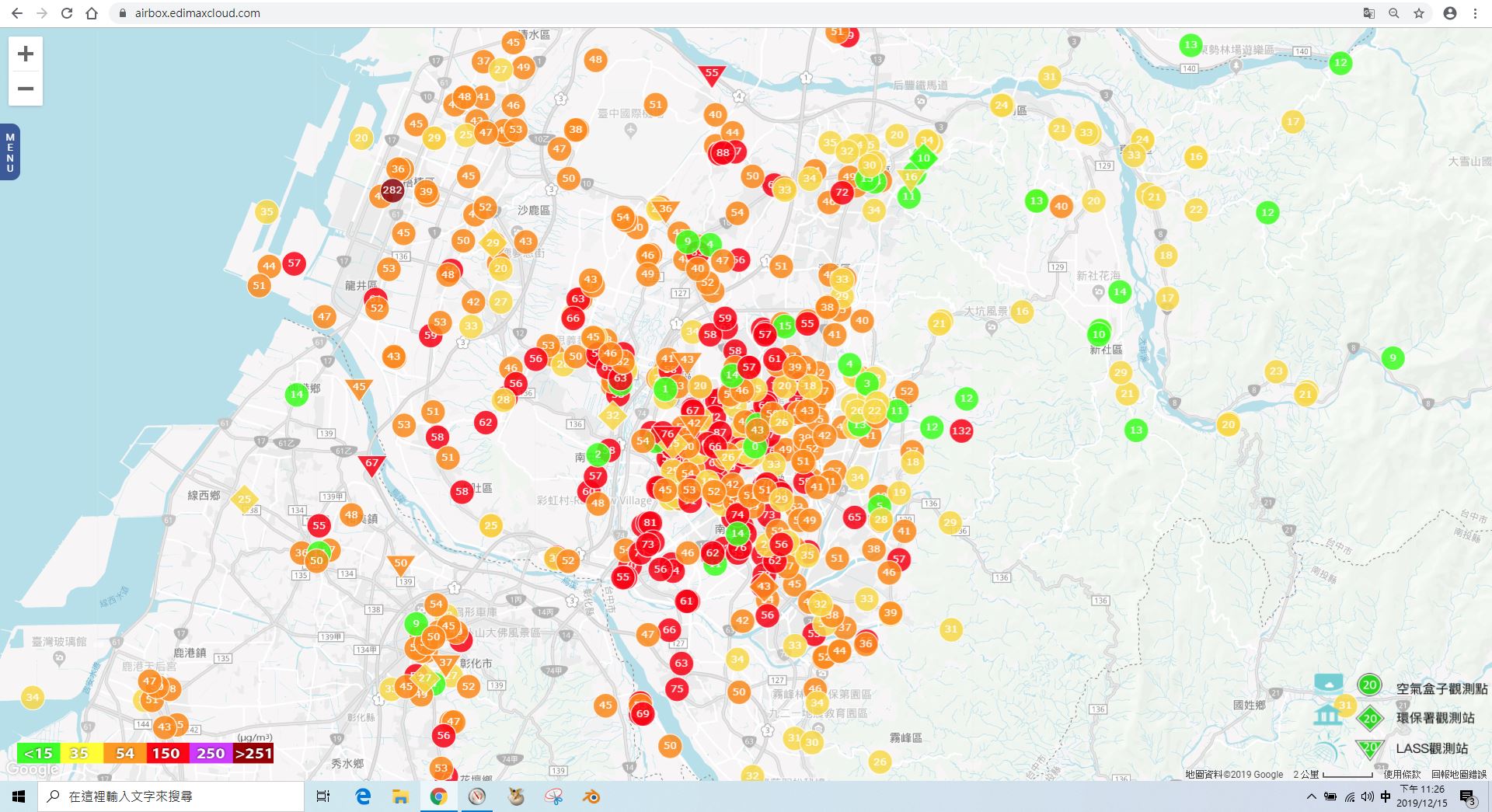Image resolution: width=1492 pixels, height=812 pixels.
Task: Zoom in the map with plus button
Action: (26, 54)
